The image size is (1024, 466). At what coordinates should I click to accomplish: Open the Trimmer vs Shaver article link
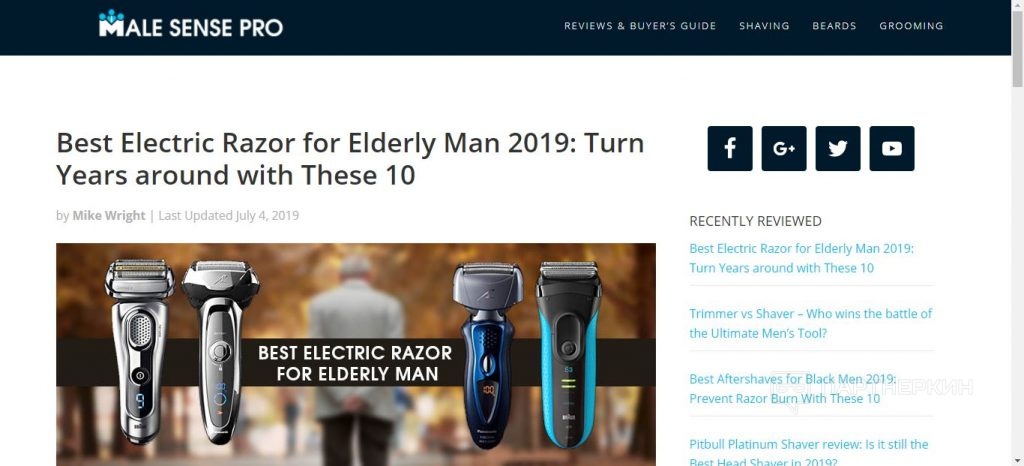click(810, 323)
